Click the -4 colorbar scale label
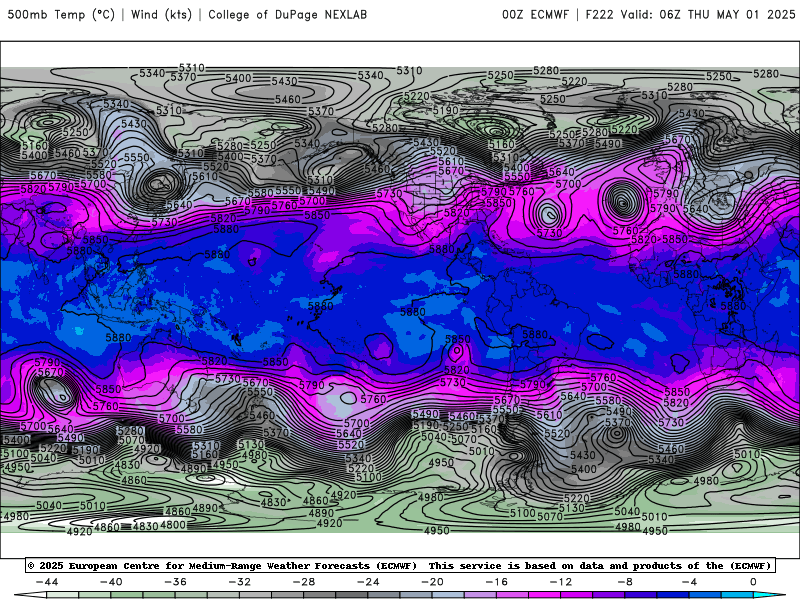This screenshot has width=800, height=600. click(x=689, y=582)
